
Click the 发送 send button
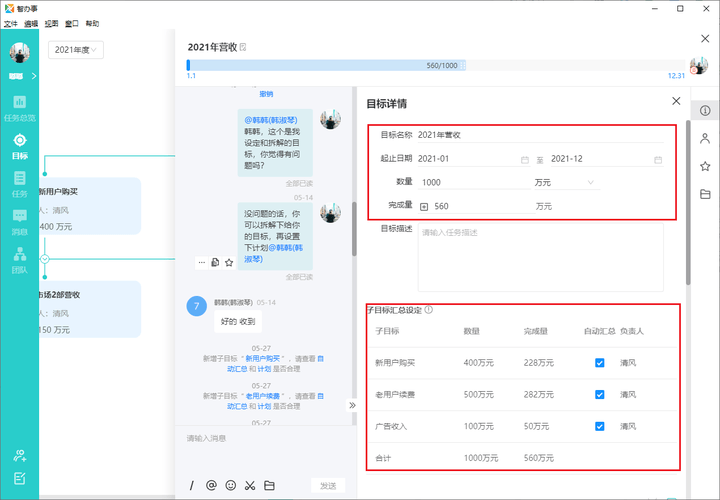328,485
